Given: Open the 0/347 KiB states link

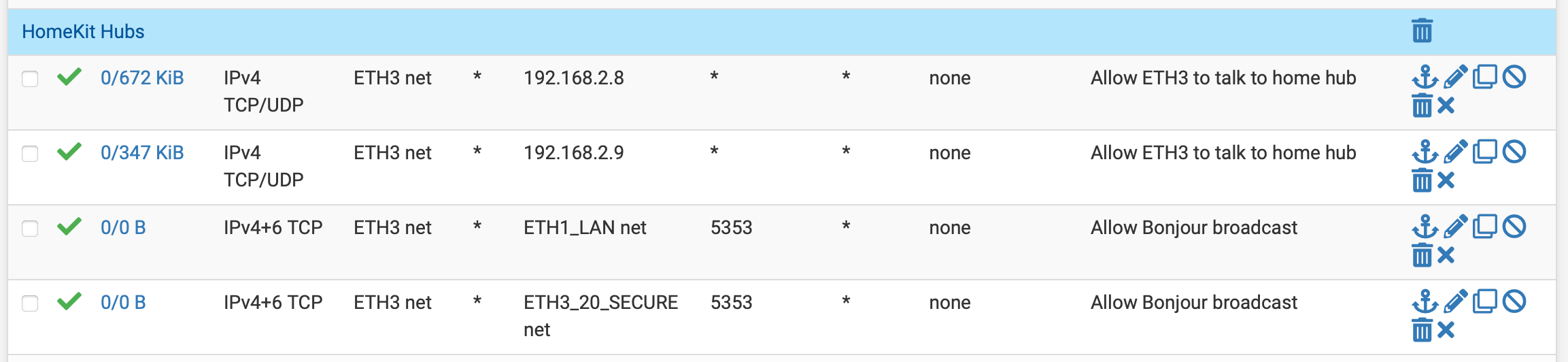Looking at the screenshot, I should [142, 152].
